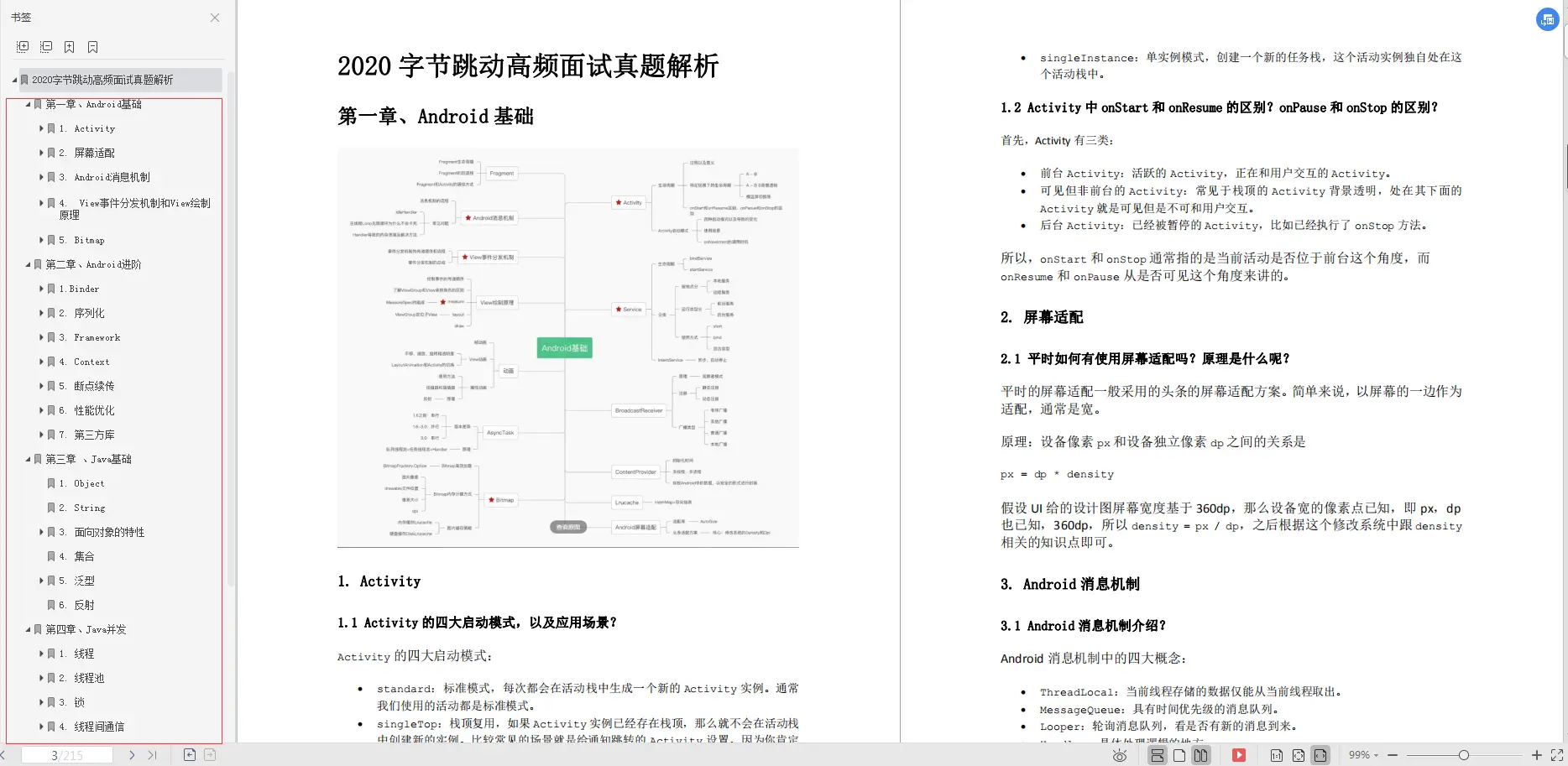Viewport: 1568px width, 766px height.
Task: Toggle continuous scrolling layout
Action: click(x=1158, y=755)
